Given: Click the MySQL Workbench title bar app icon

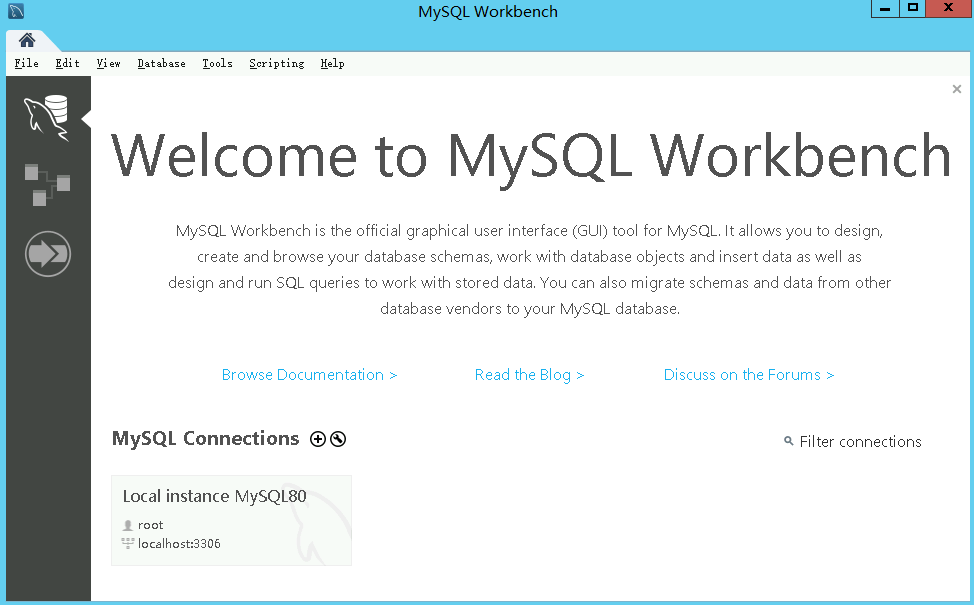Looking at the screenshot, I should [16, 11].
